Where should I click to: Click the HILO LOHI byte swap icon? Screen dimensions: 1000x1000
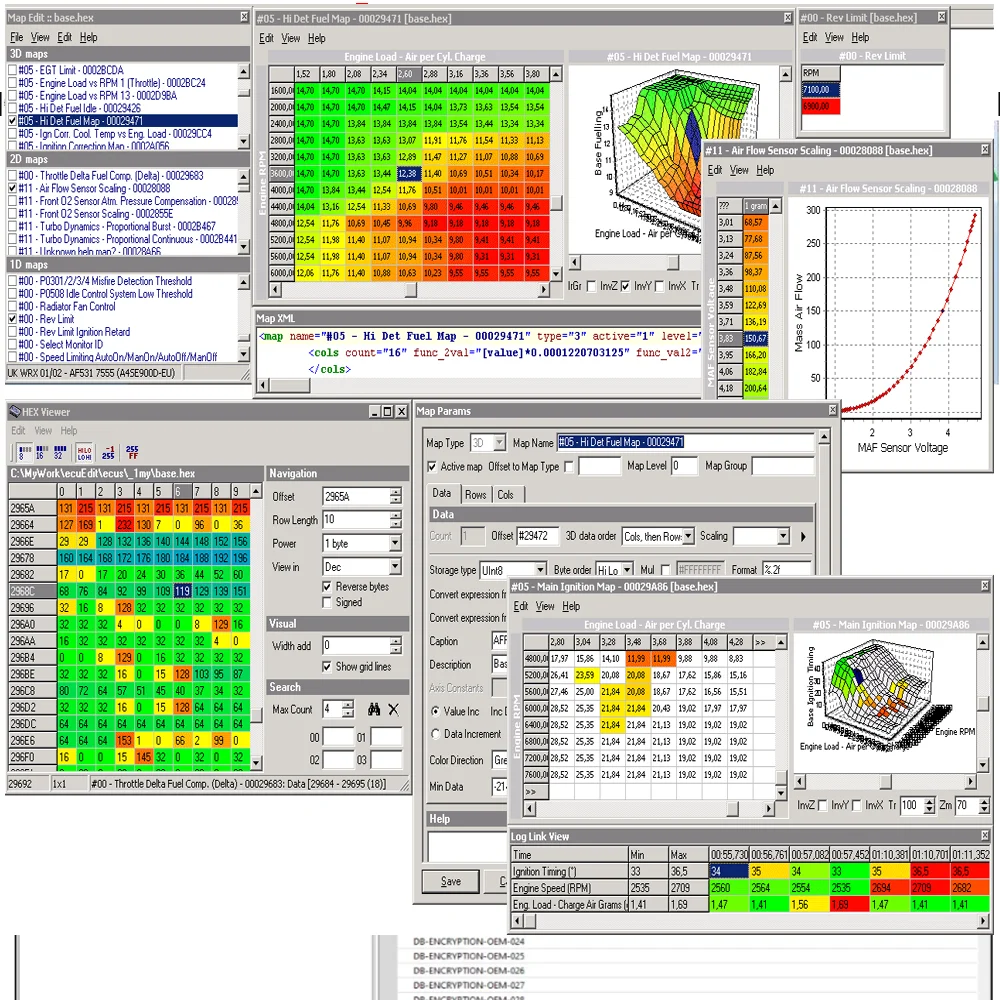pyautogui.click(x=84, y=452)
